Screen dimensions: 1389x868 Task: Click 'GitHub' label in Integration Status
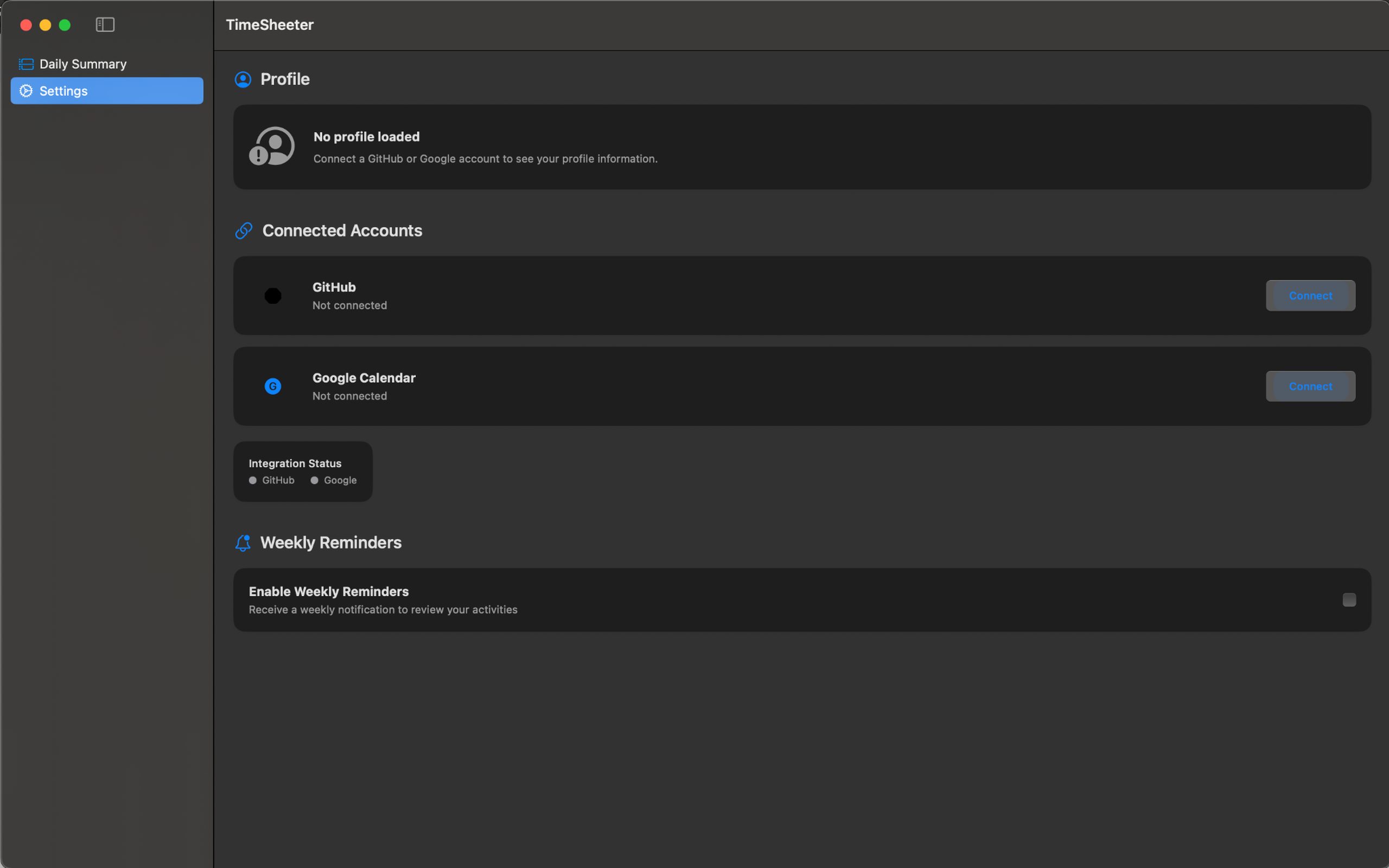point(278,481)
